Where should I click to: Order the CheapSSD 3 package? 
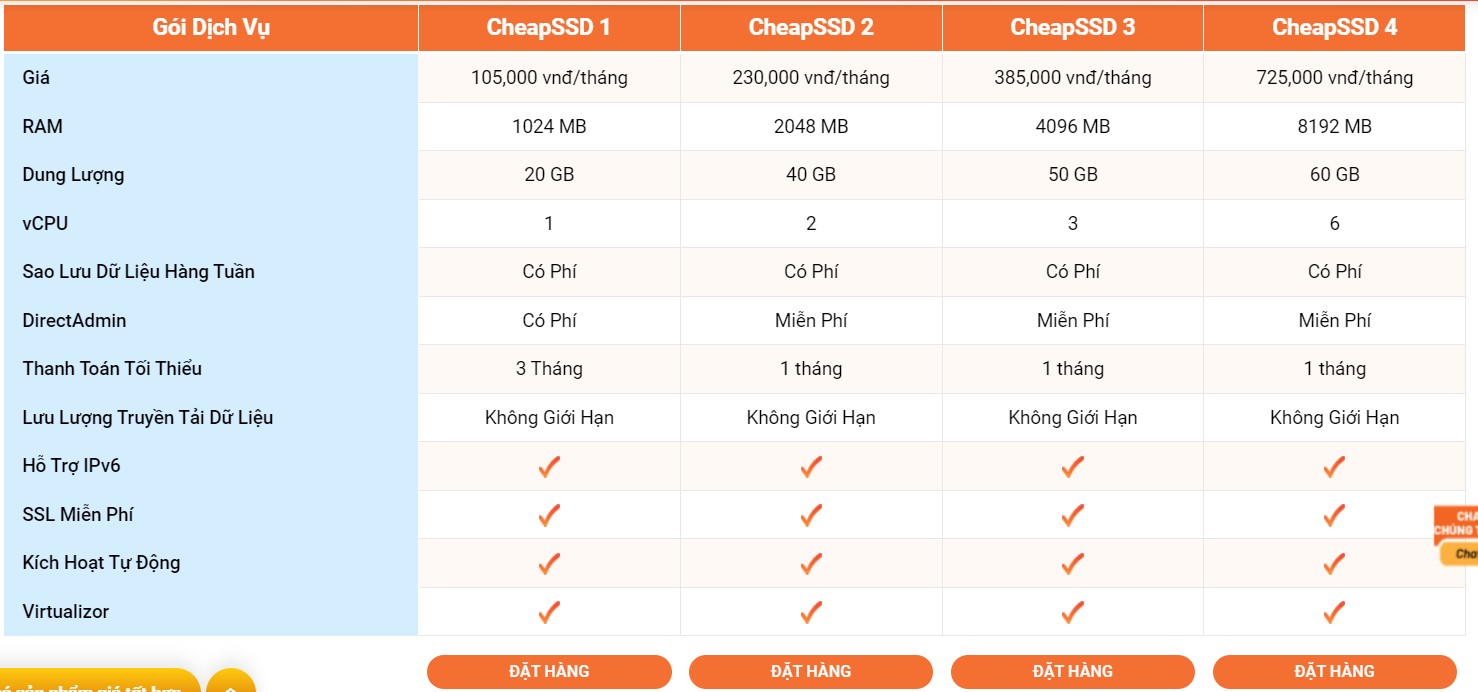coord(1073,671)
